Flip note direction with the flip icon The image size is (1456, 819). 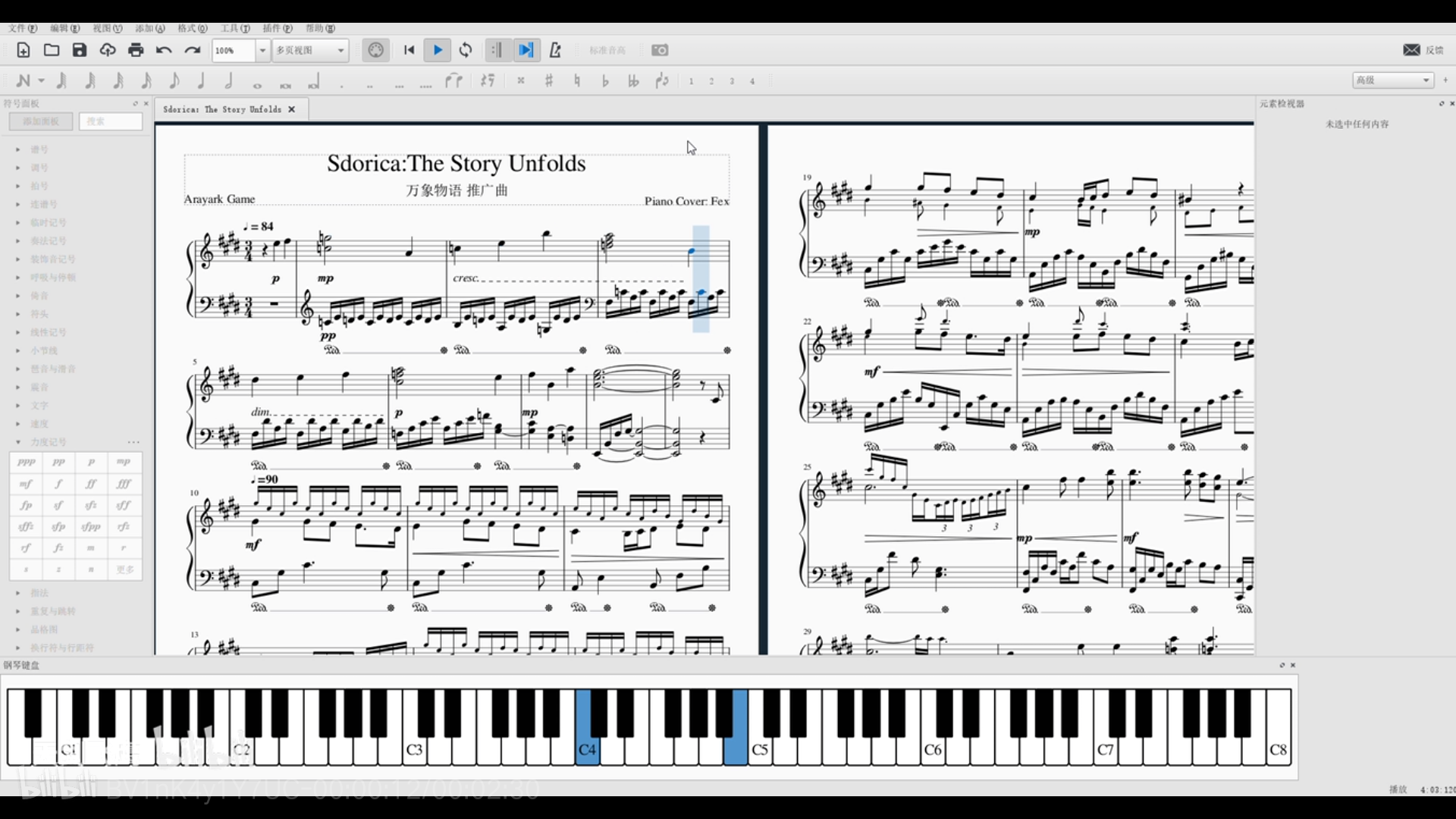pos(662,80)
